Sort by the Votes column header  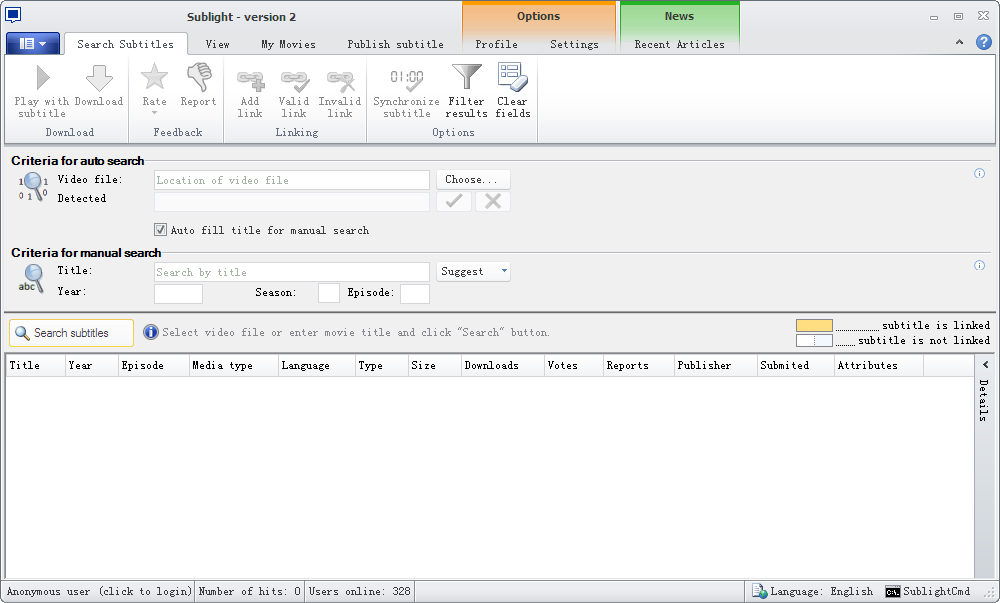[574, 365]
